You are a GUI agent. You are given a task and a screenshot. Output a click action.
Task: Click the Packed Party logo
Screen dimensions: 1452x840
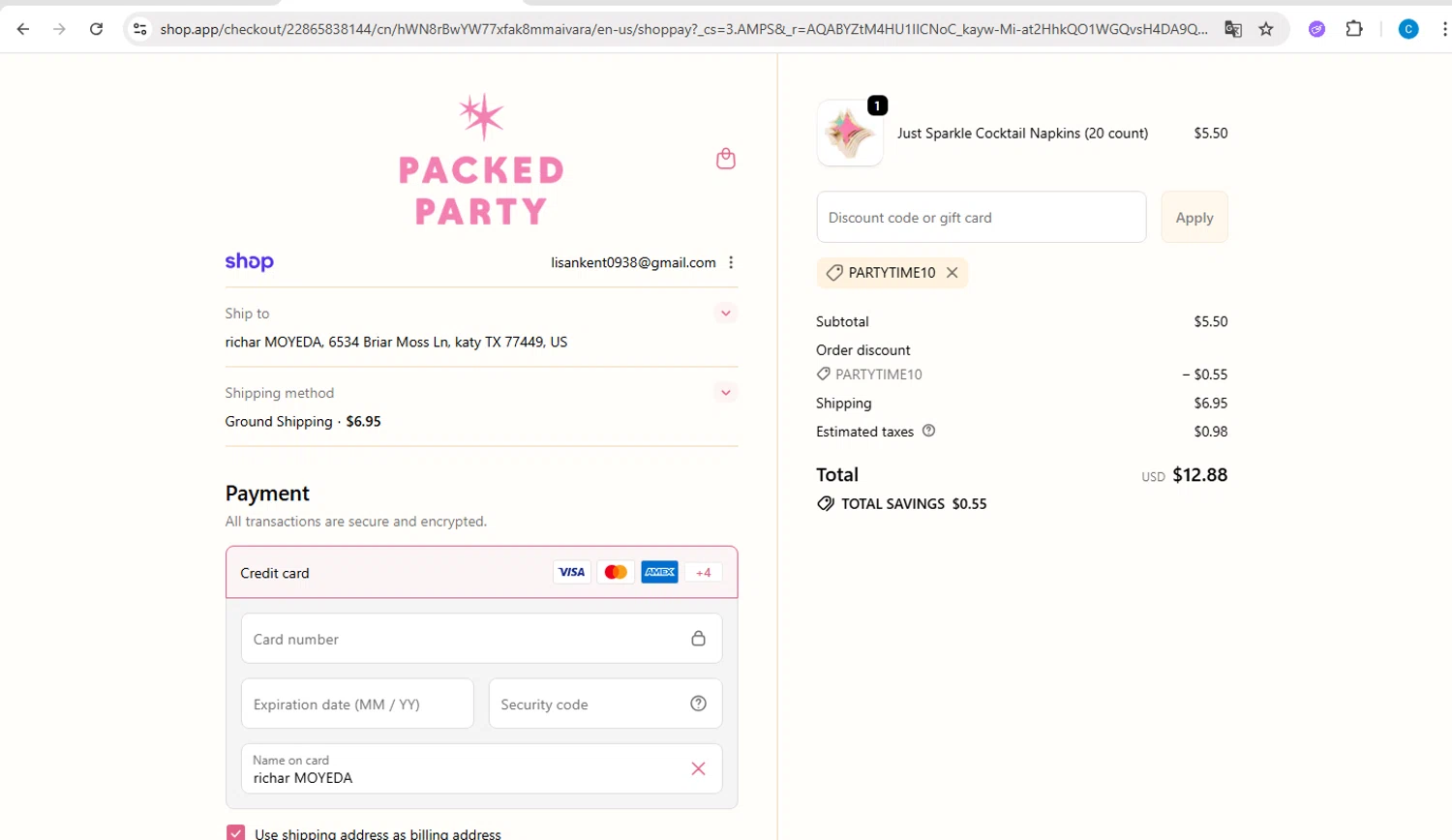(x=481, y=160)
